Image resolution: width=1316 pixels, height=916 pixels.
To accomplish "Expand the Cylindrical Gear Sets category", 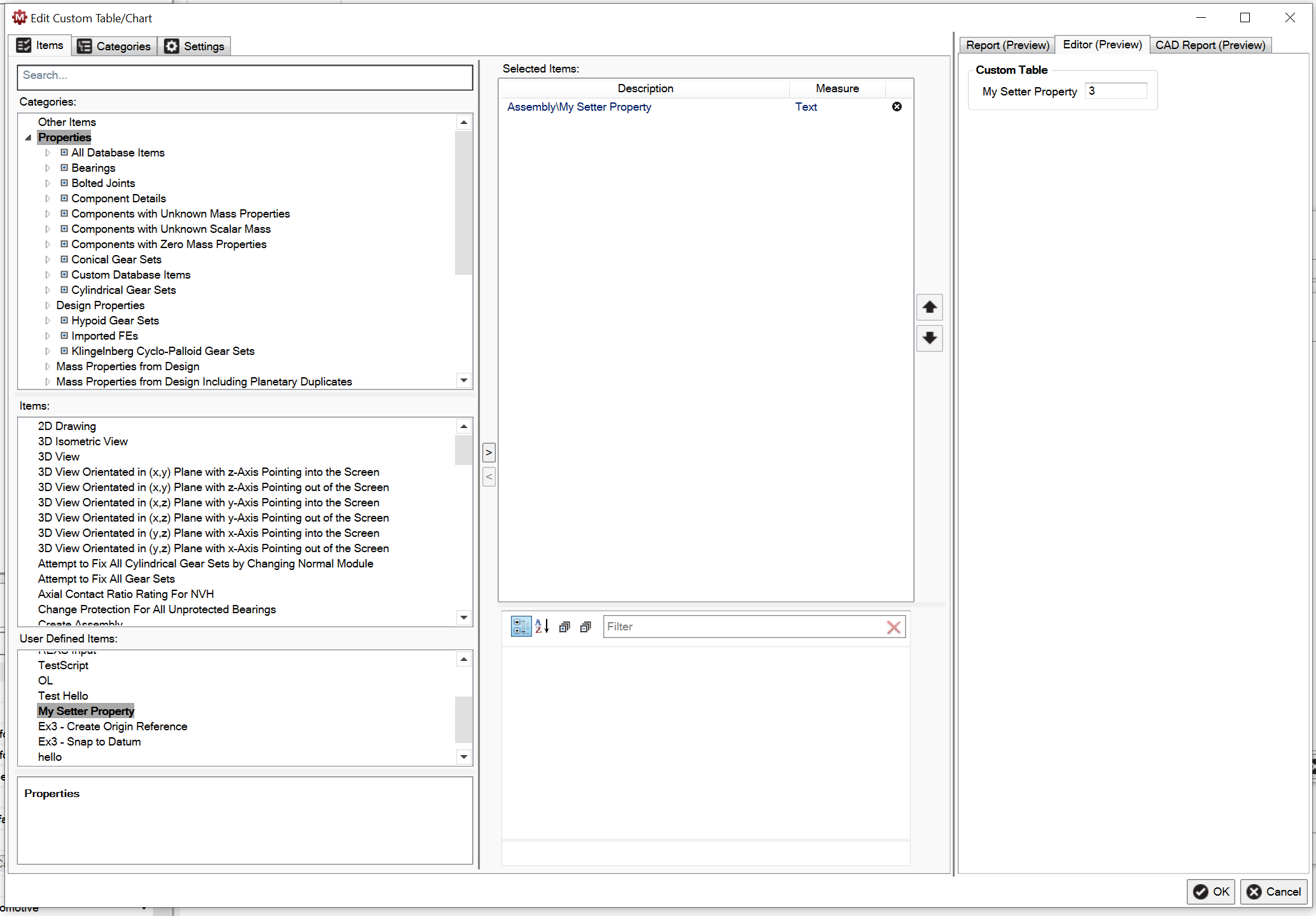I will 48,289.
